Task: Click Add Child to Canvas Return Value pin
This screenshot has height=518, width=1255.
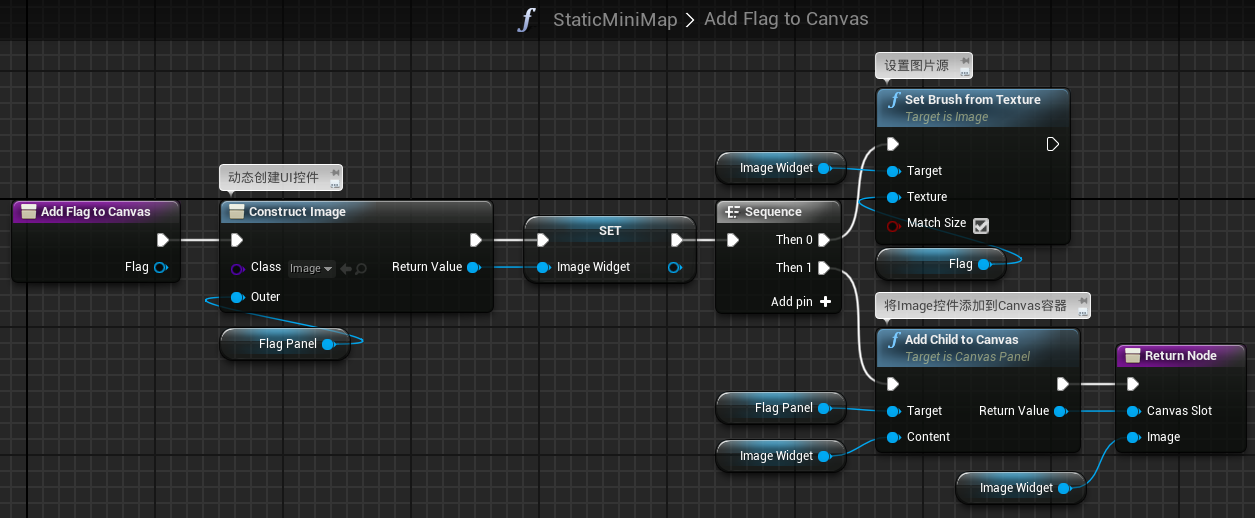Action: (1062, 411)
